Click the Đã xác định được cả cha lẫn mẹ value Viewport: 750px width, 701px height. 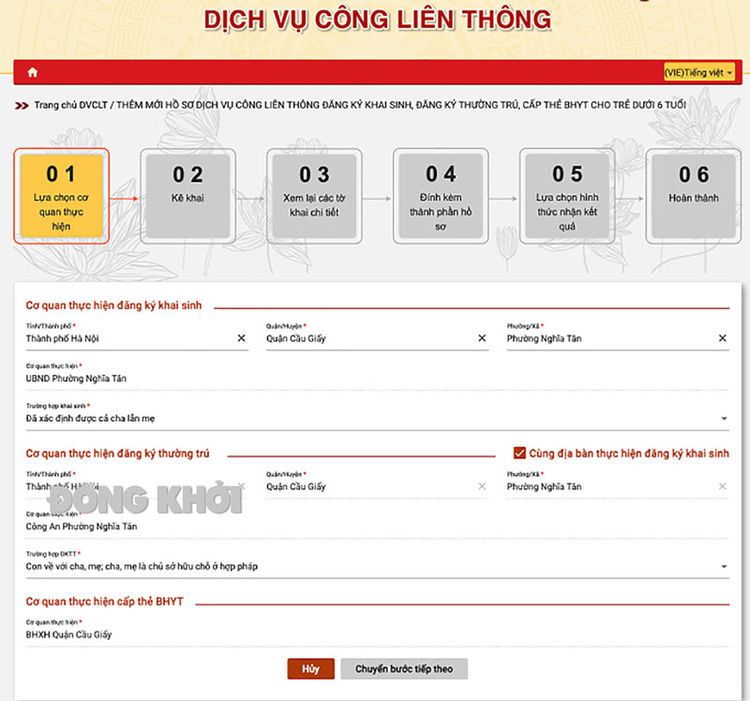click(x=90, y=418)
